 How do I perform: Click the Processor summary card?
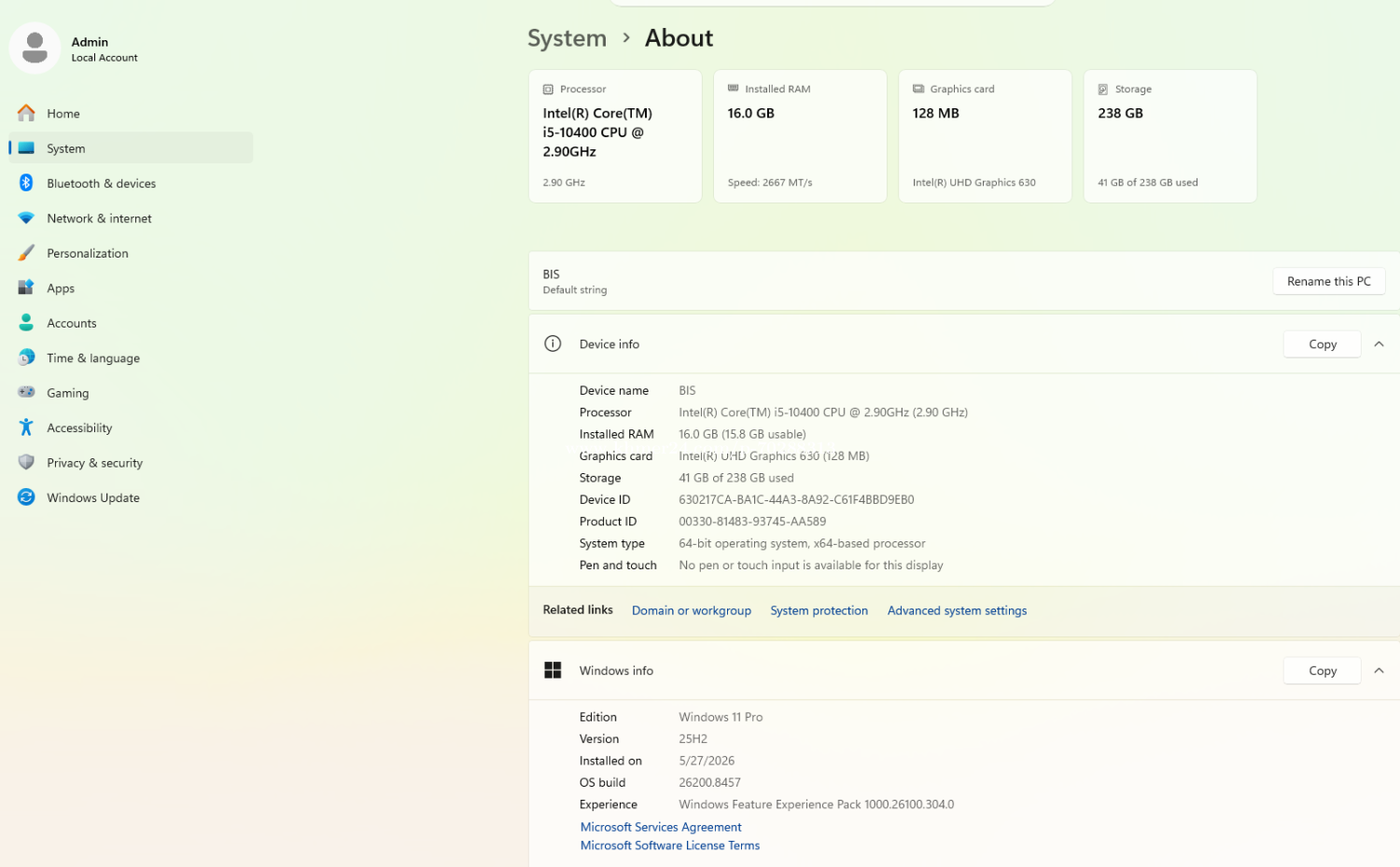click(615, 136)
